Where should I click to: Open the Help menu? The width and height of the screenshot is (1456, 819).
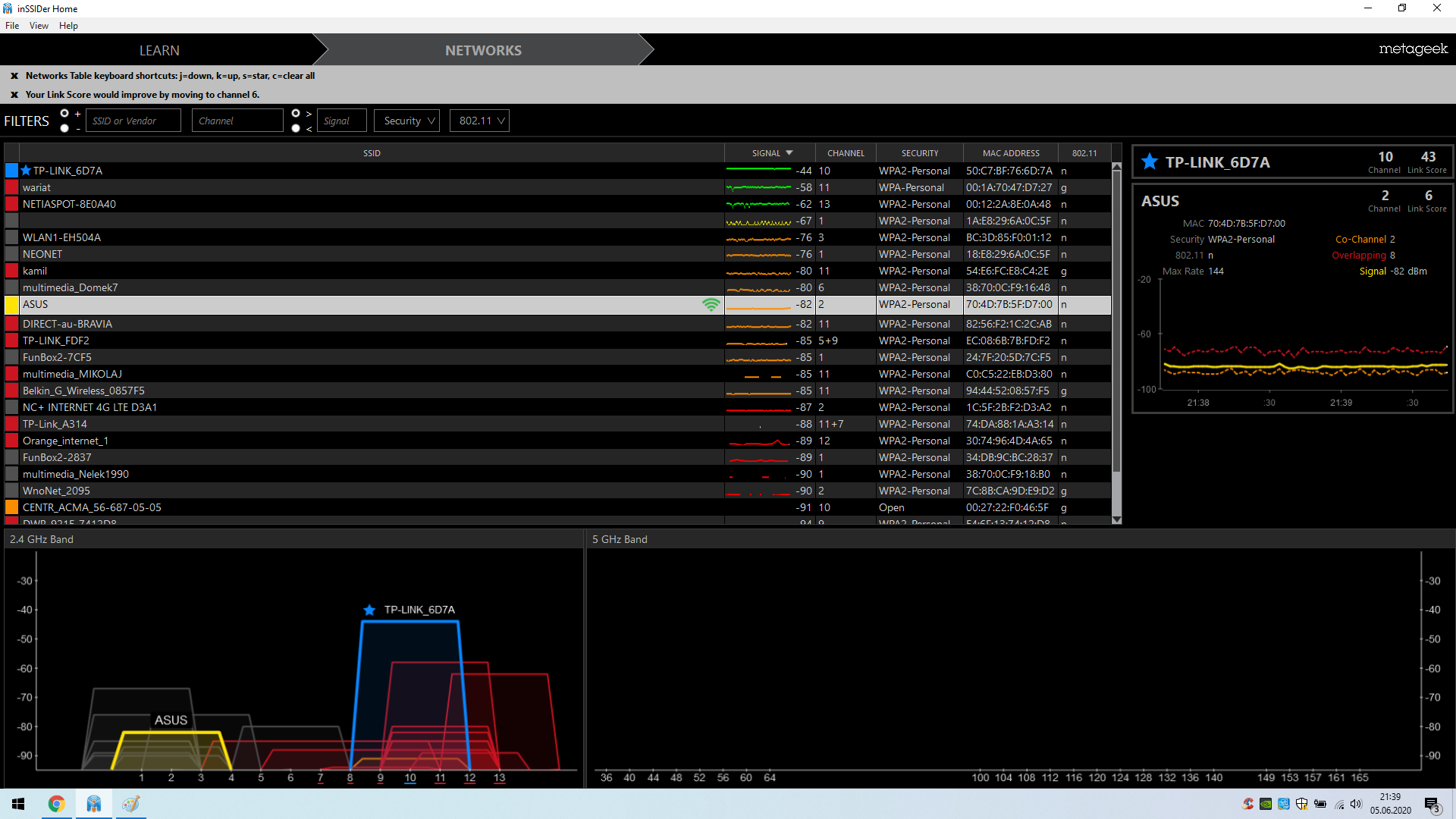(68, 26)
